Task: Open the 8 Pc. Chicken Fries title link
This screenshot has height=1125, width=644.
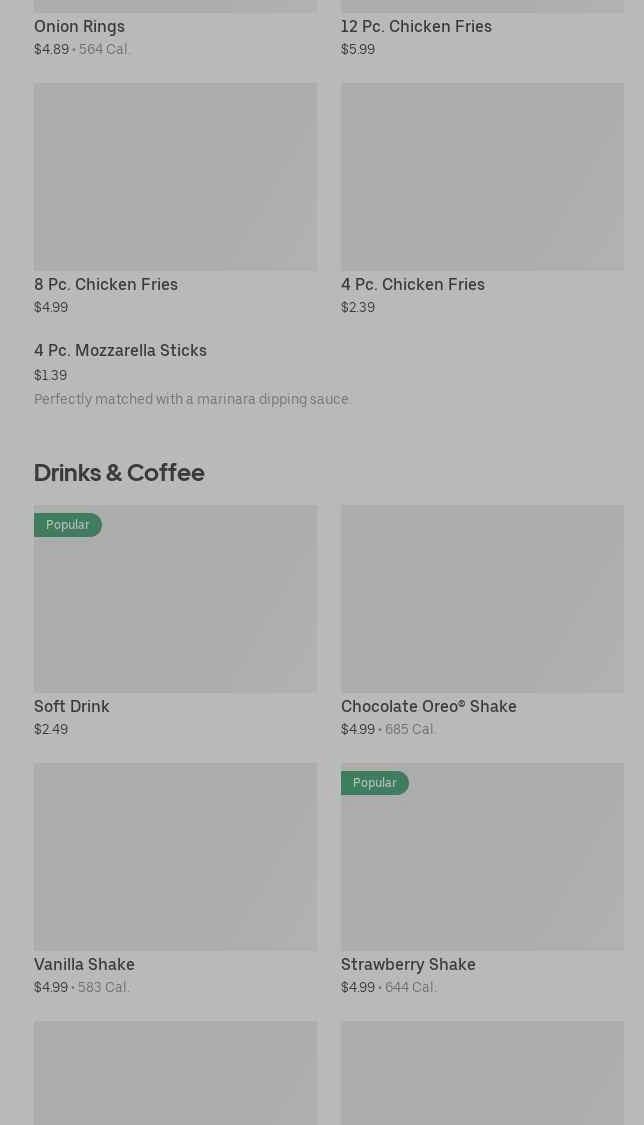Action: 106,285
